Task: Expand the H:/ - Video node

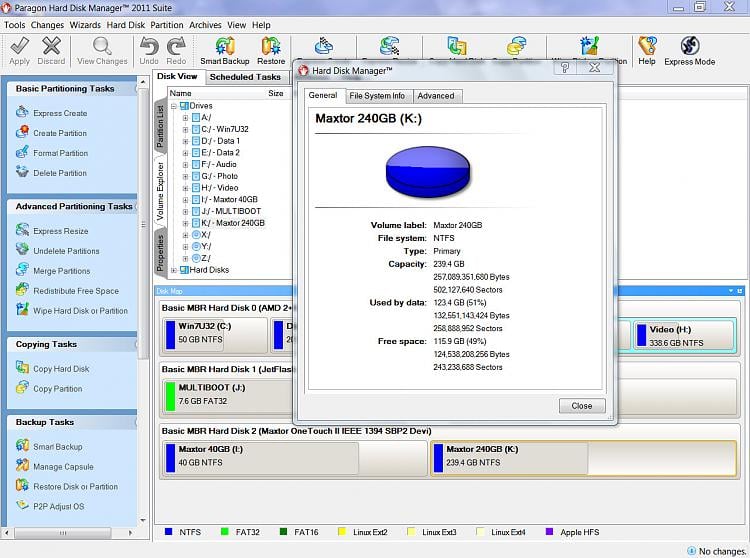Action: (x=186, y=188)
